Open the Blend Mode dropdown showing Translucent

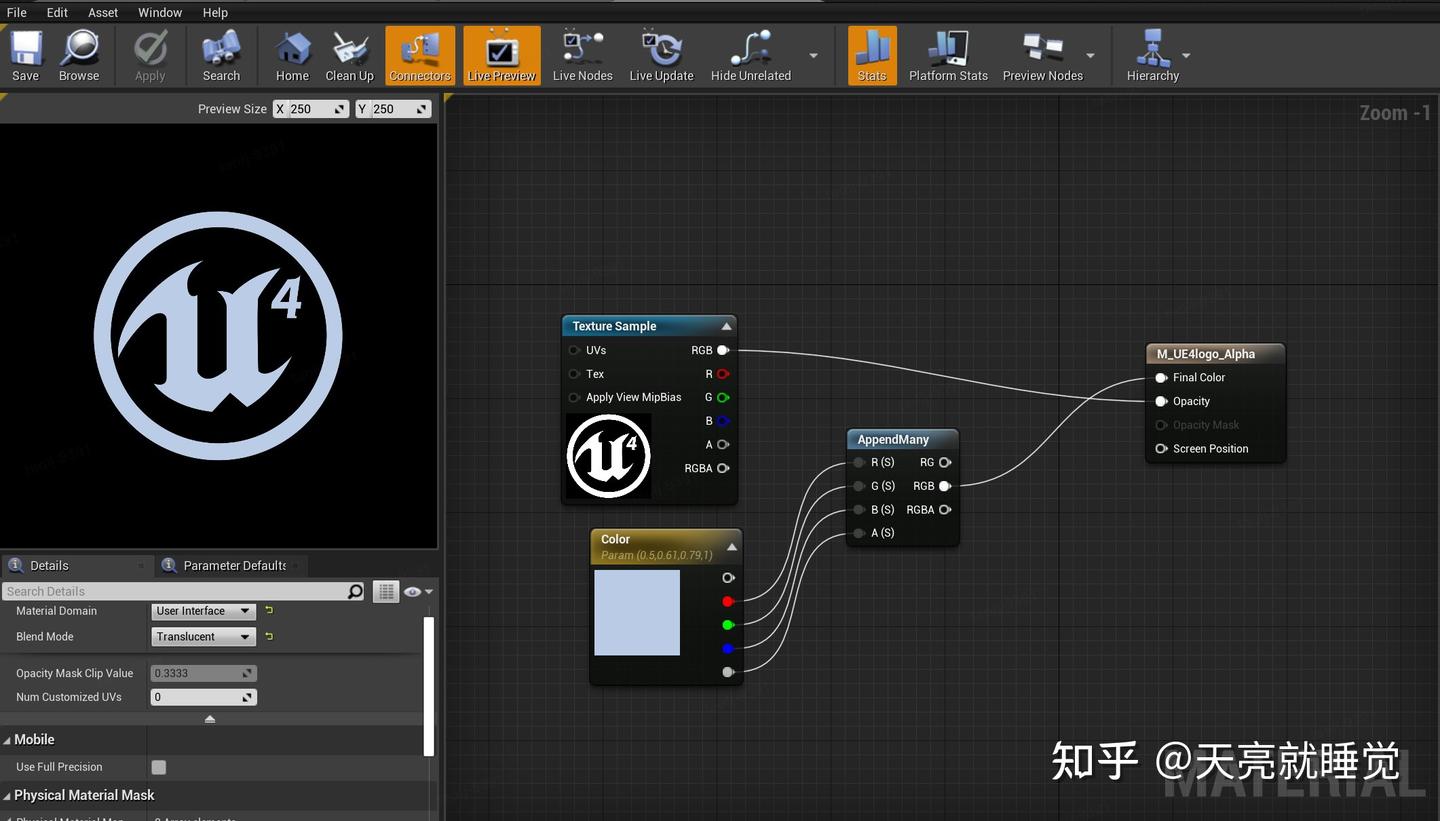point(203,636)
